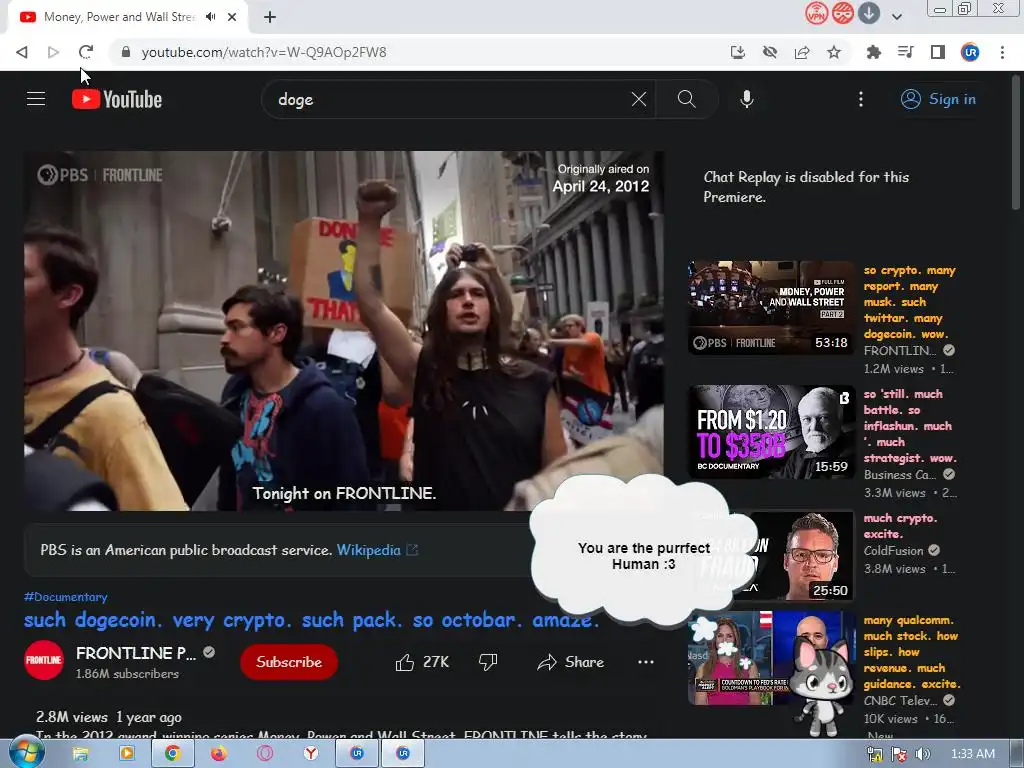The width and height of the screenshot is (1024, 768).
Task: Open the Windows Start menu
Action: click(27, 753)
